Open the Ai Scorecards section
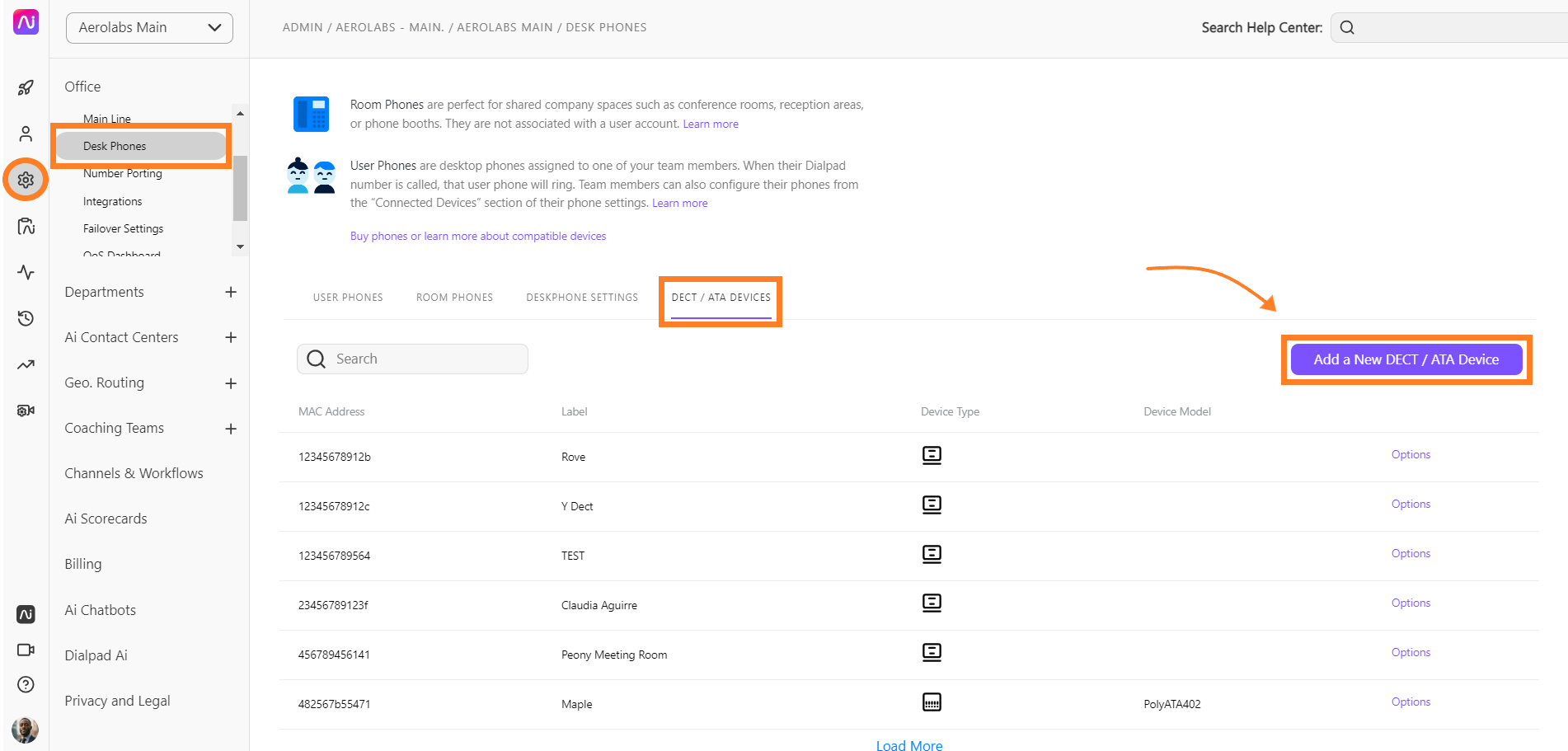The height and width of the screenshot is (751, 1568). click(x=106, y=519)
